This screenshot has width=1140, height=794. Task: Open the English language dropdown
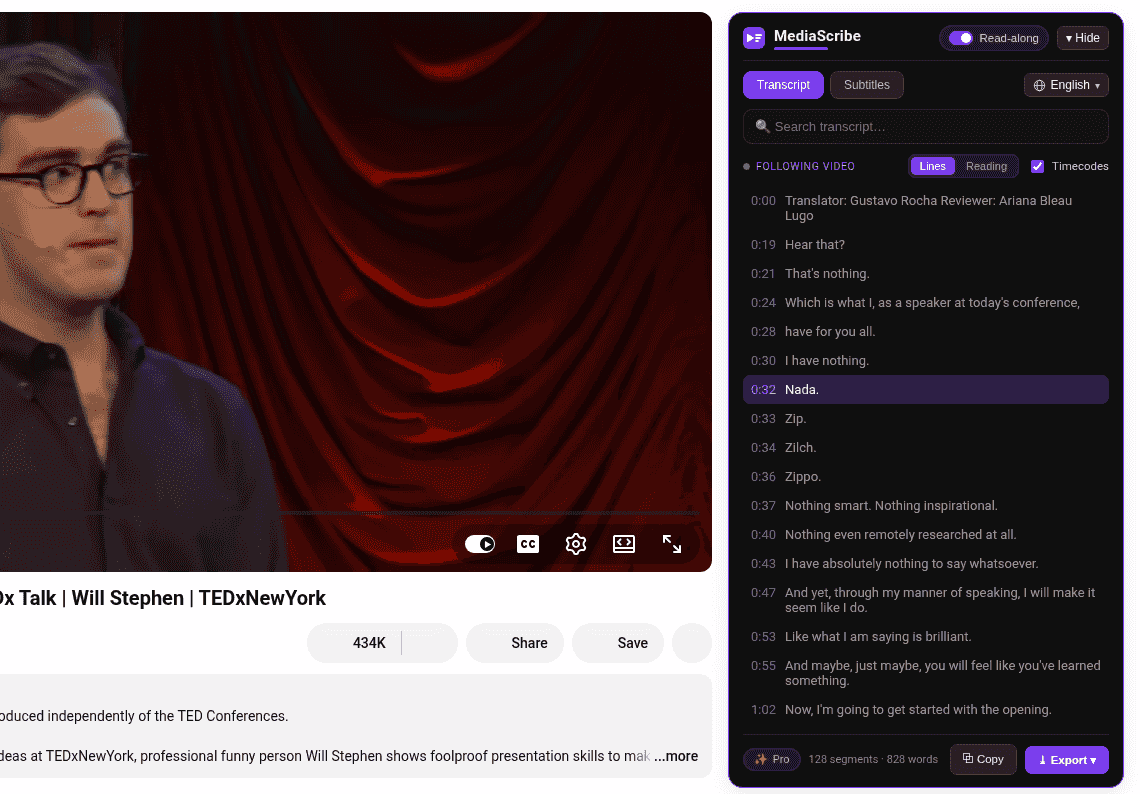tap(1066, 85)
